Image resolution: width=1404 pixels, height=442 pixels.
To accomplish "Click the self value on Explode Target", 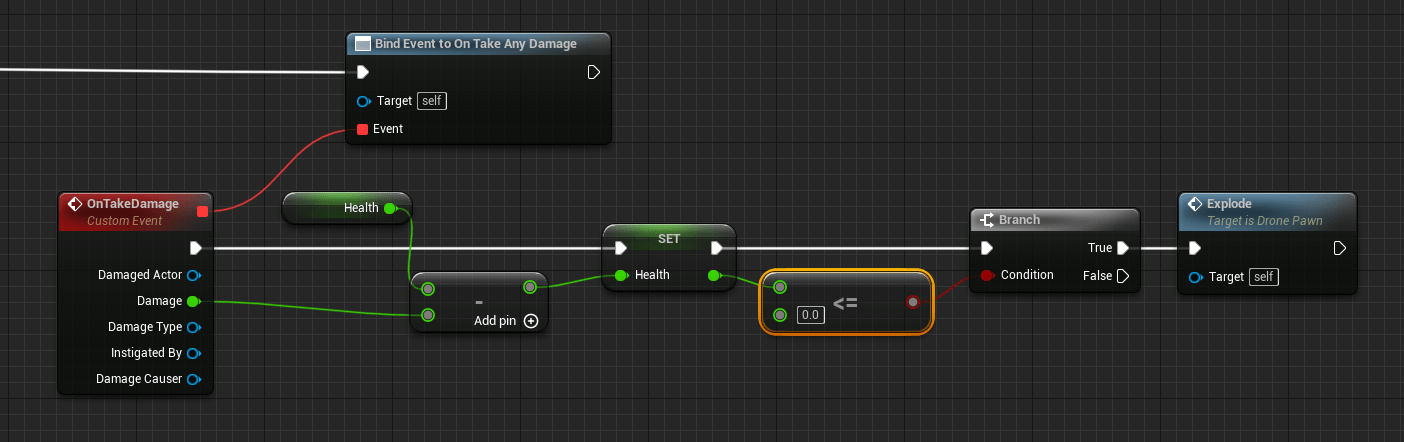I will [x=1264, y=277].
